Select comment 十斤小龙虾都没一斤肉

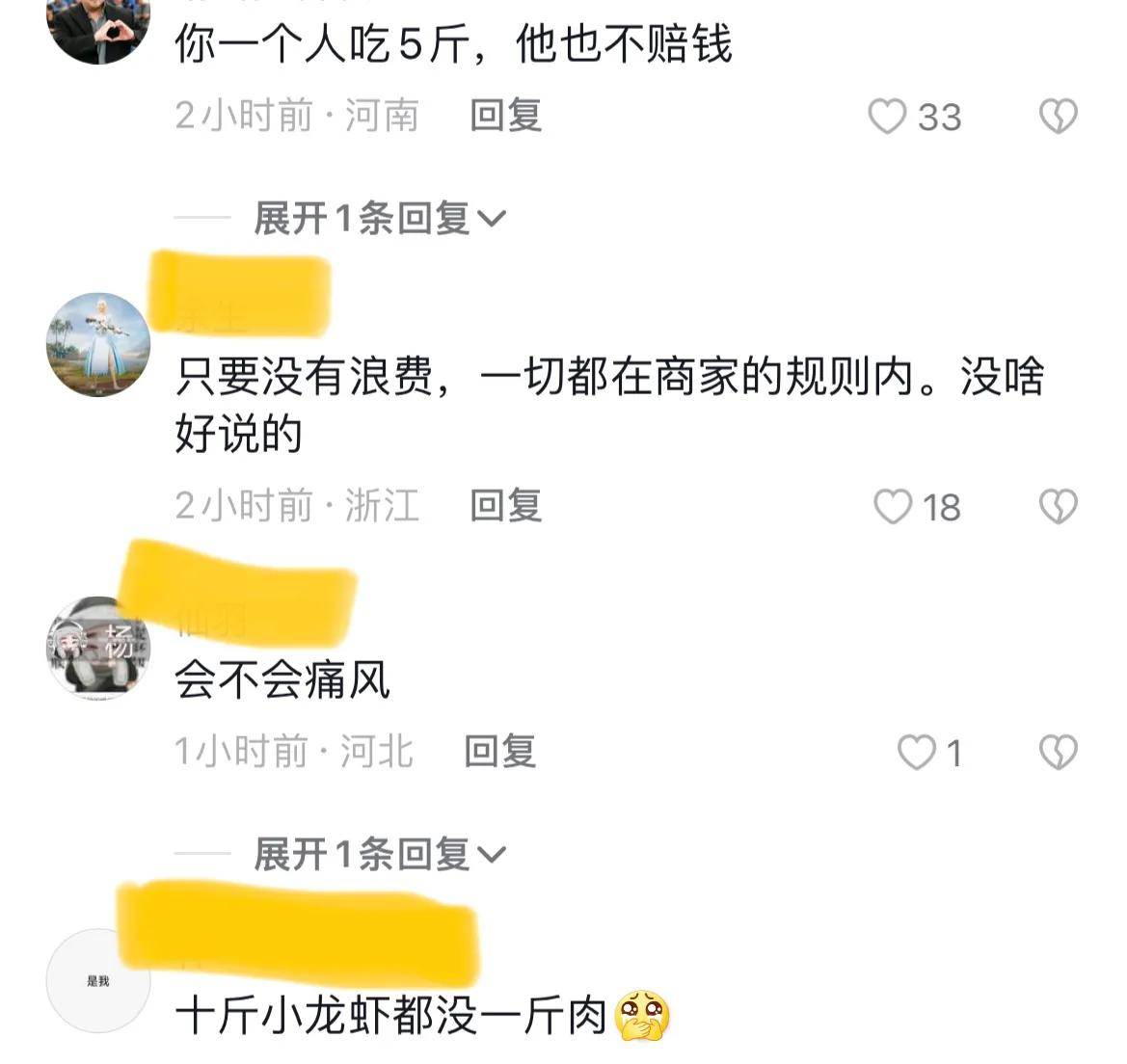391,1016
